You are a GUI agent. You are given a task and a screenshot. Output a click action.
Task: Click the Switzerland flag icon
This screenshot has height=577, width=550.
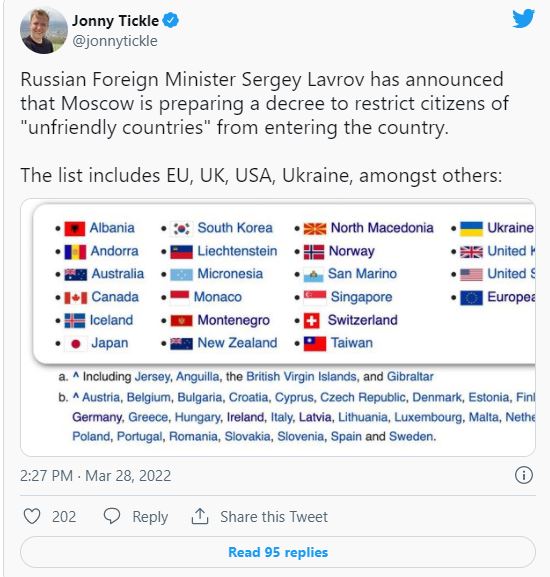click(312, 321)
